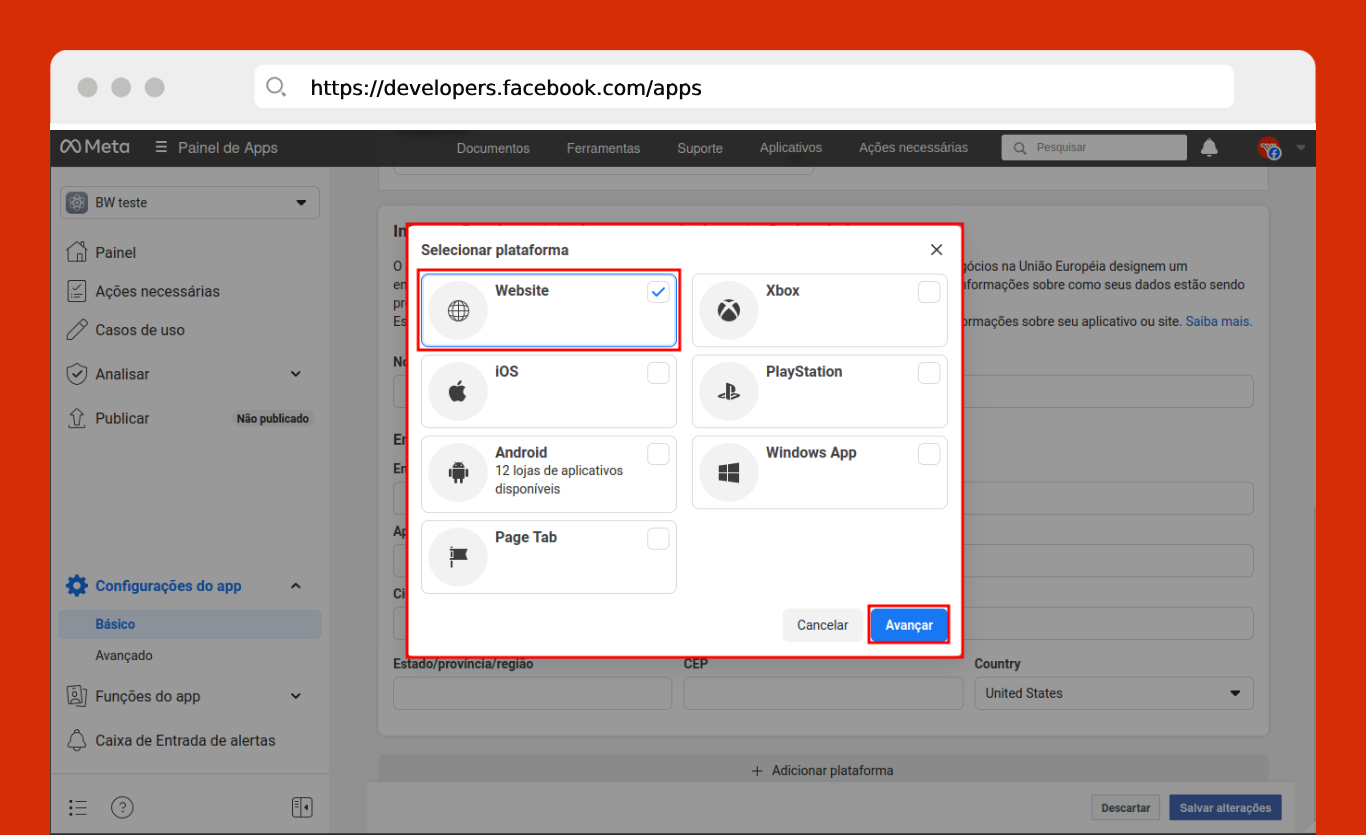
Task: Click the Funções do app badge icon
Action: [76, 696]
